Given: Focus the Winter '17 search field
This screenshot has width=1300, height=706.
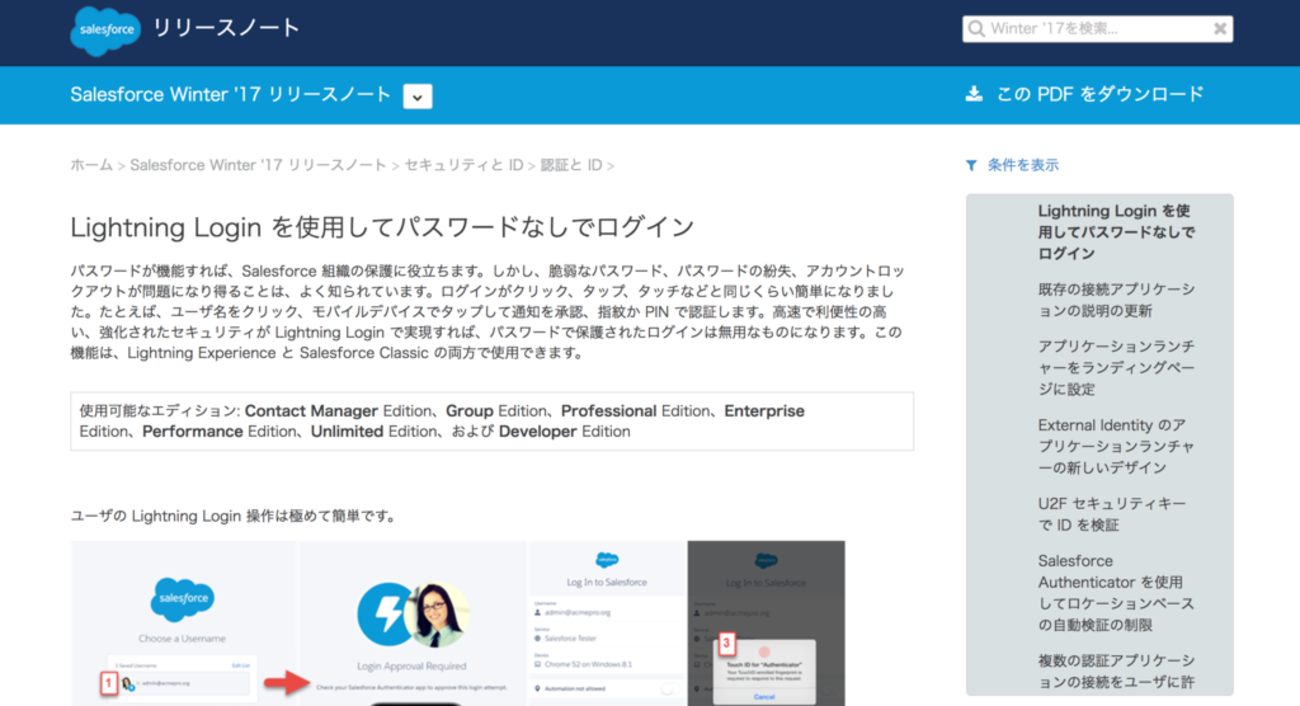Looking at the screenshot, I should [x=1097, y=29].
